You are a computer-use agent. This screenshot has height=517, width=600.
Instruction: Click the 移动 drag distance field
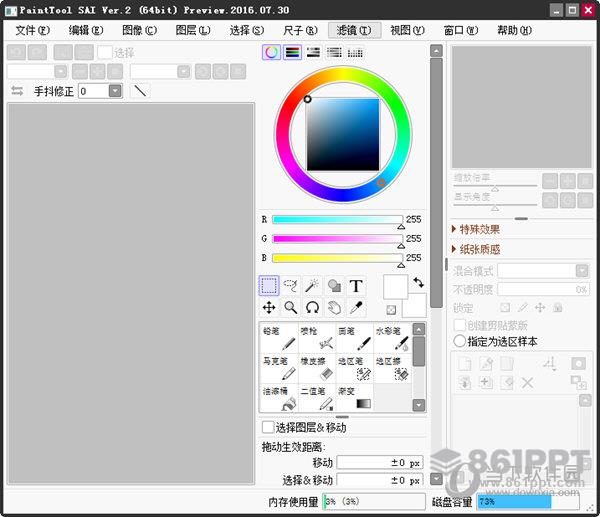(380, 462)
